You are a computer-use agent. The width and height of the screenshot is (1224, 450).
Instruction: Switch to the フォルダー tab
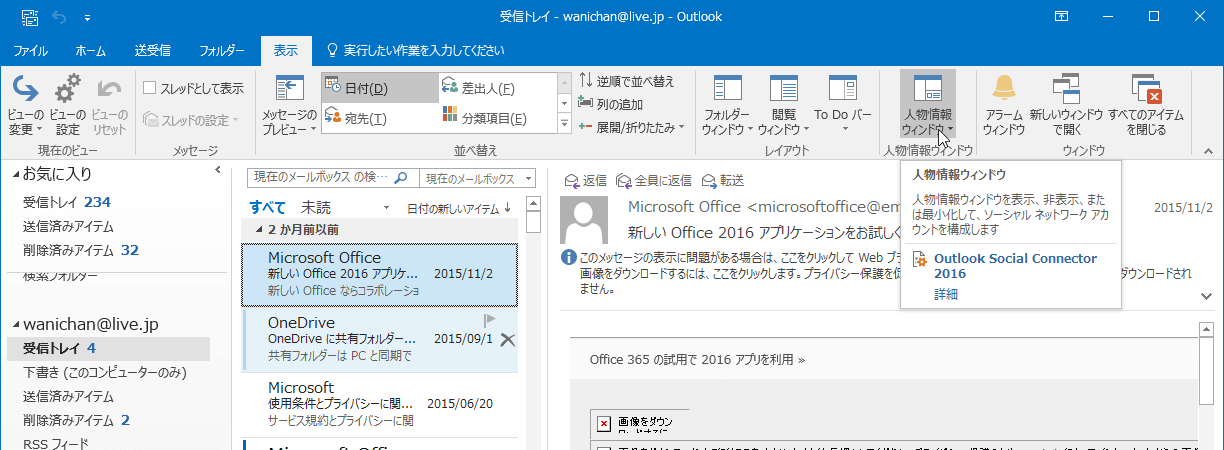point(222,50)
